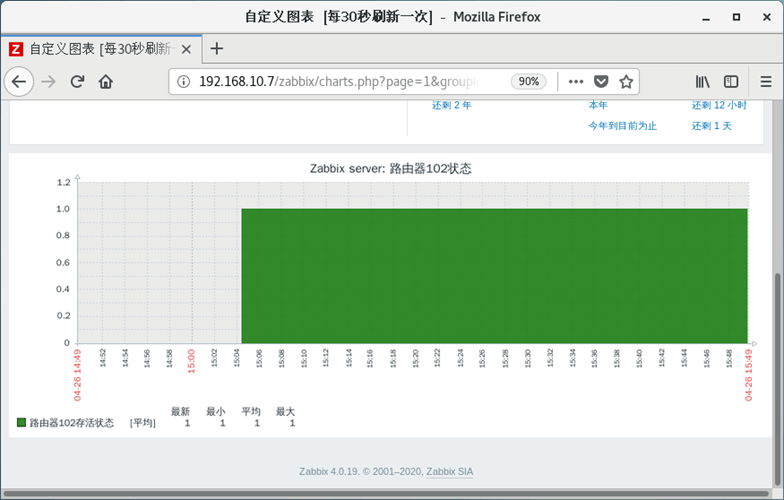Screen dimensions: 784x500
Task: Open the Firefox home page
Action: point(106,82)
